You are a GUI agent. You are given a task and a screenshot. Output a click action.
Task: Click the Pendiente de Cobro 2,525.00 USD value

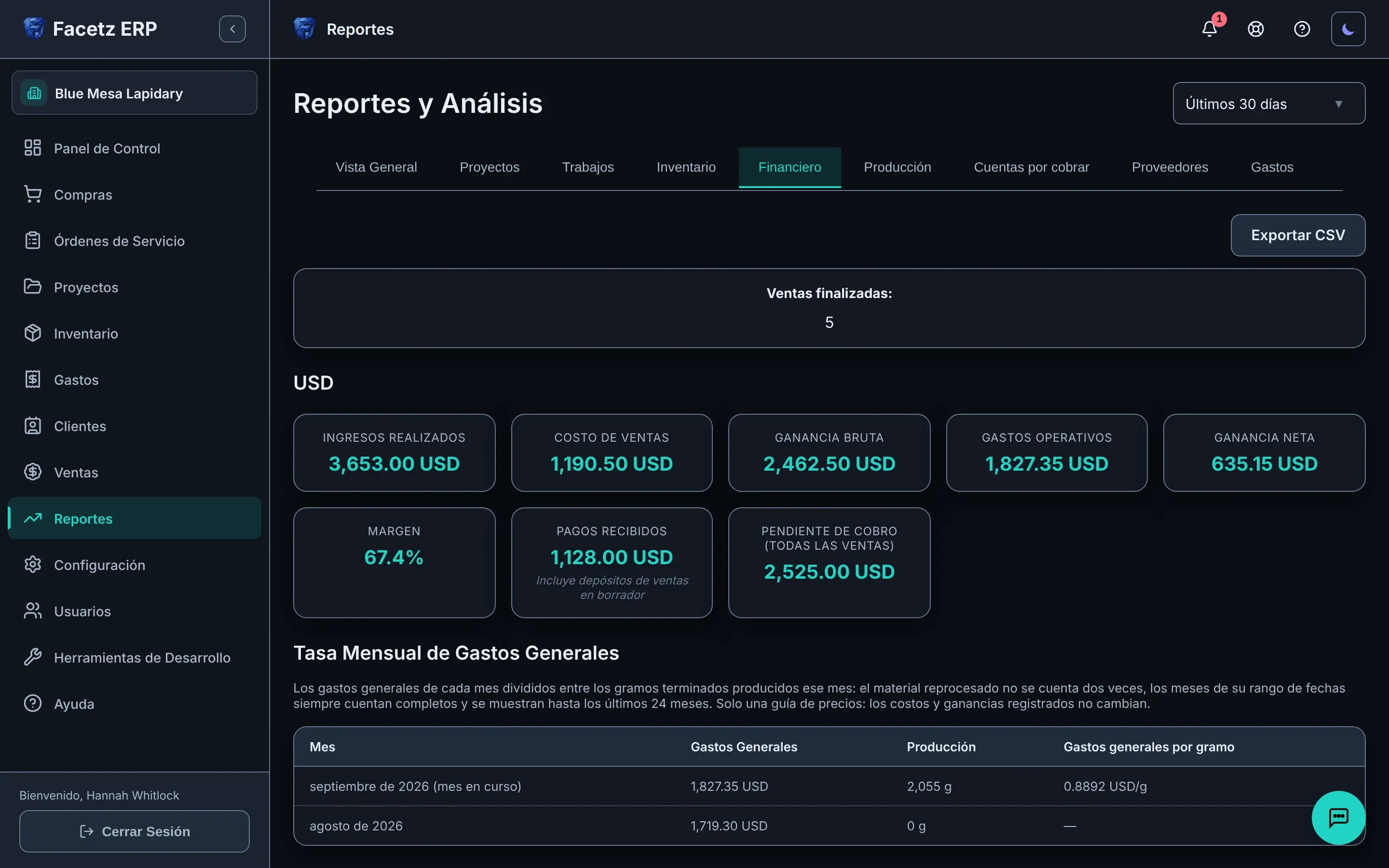coord(829,572)
